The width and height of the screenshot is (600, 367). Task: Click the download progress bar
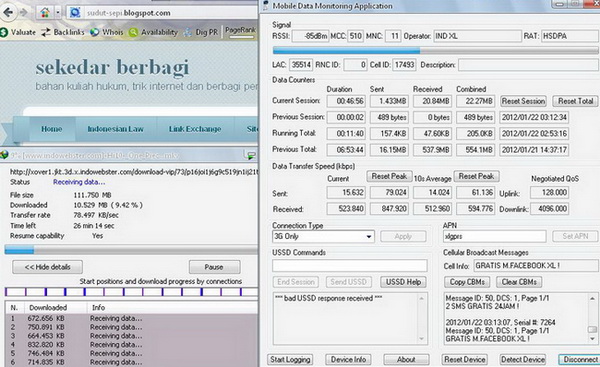coord(131,250)
